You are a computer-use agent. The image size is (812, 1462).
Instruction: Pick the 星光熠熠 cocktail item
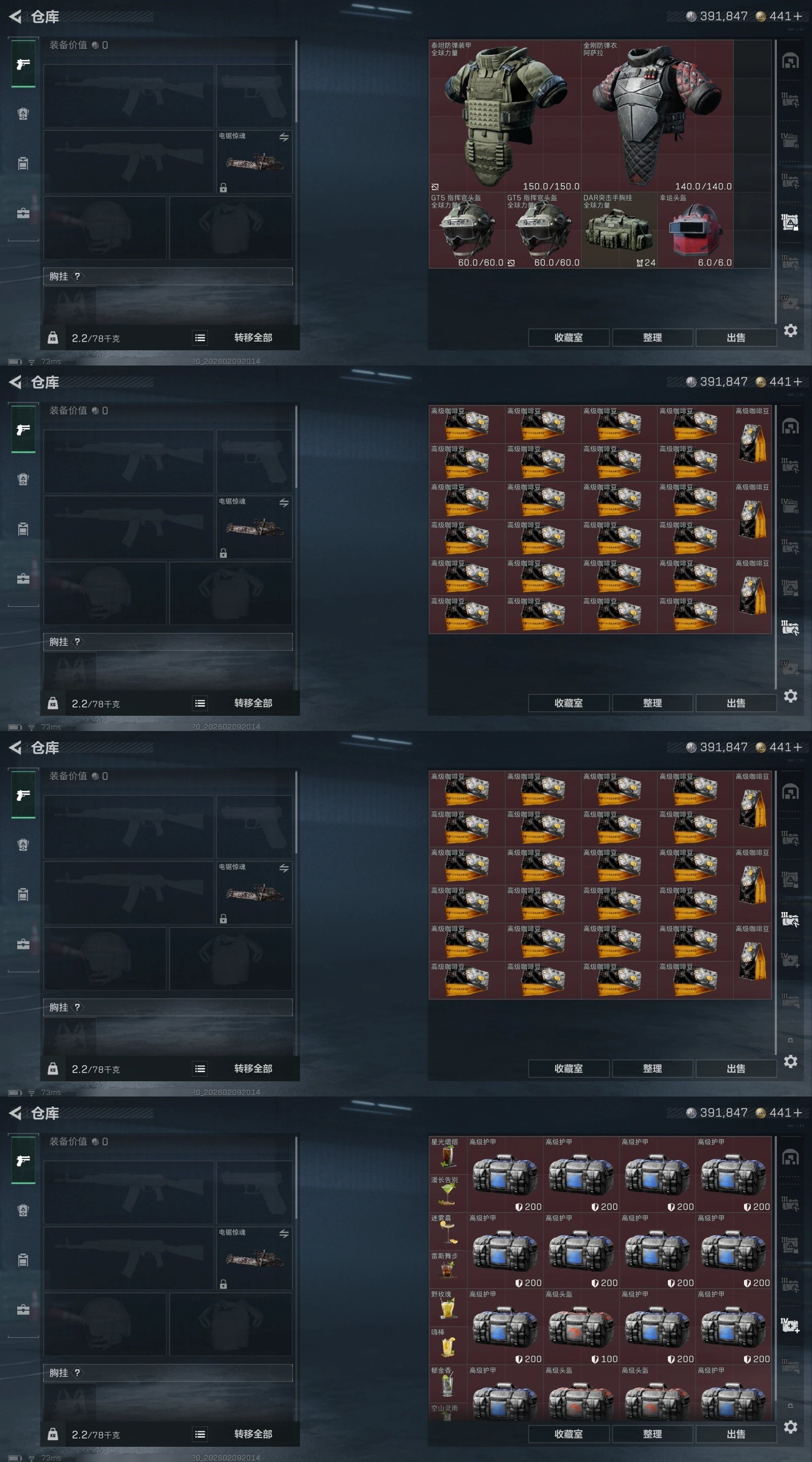tap(448, 1155)
